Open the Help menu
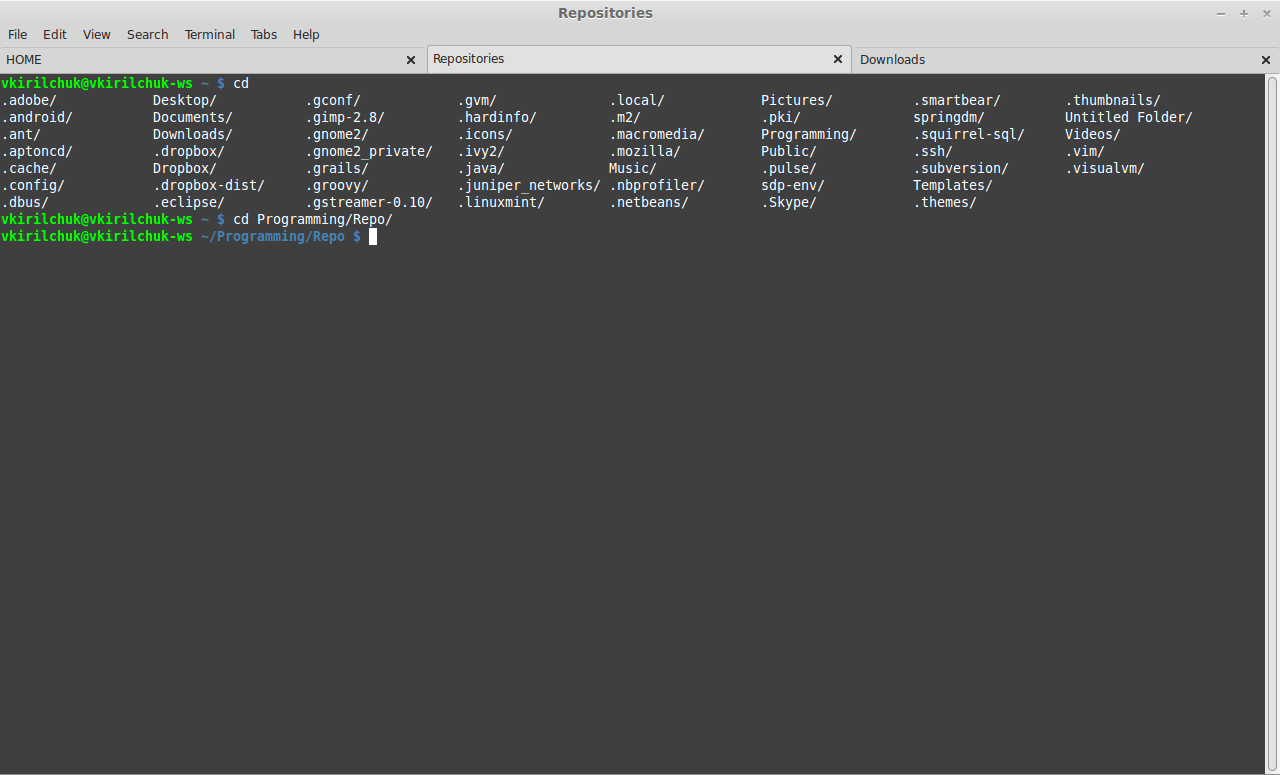The image size is (1280, 775). [306, 34]
